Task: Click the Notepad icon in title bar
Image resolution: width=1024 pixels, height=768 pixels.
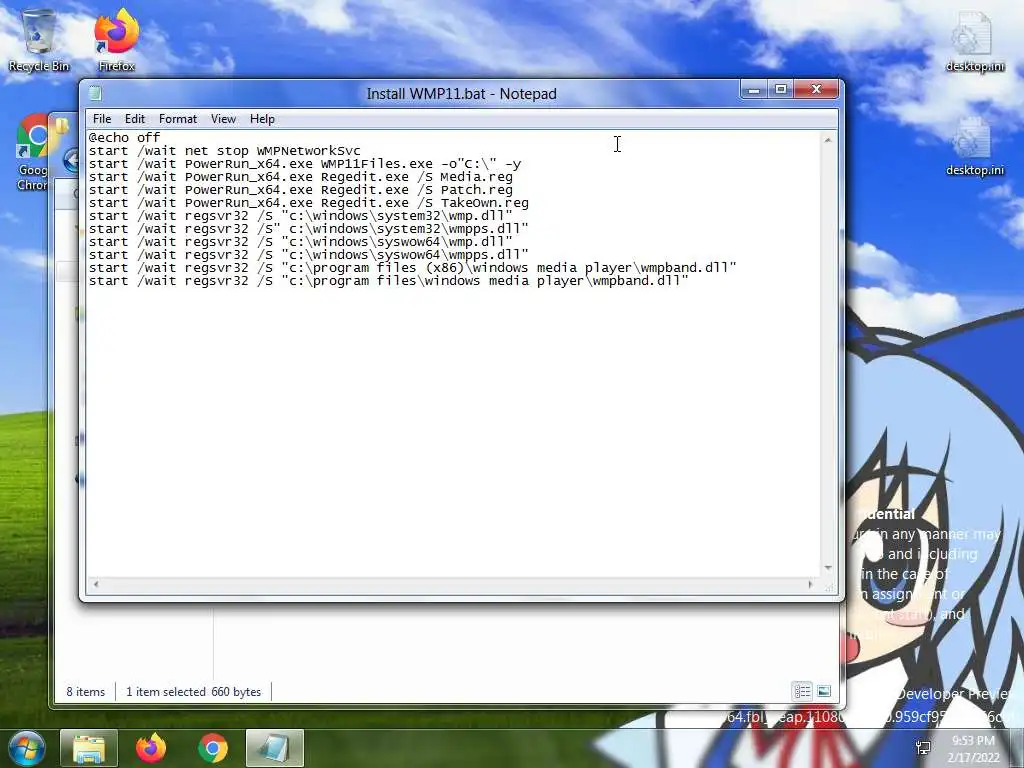Action: click(x=95, y=93)
